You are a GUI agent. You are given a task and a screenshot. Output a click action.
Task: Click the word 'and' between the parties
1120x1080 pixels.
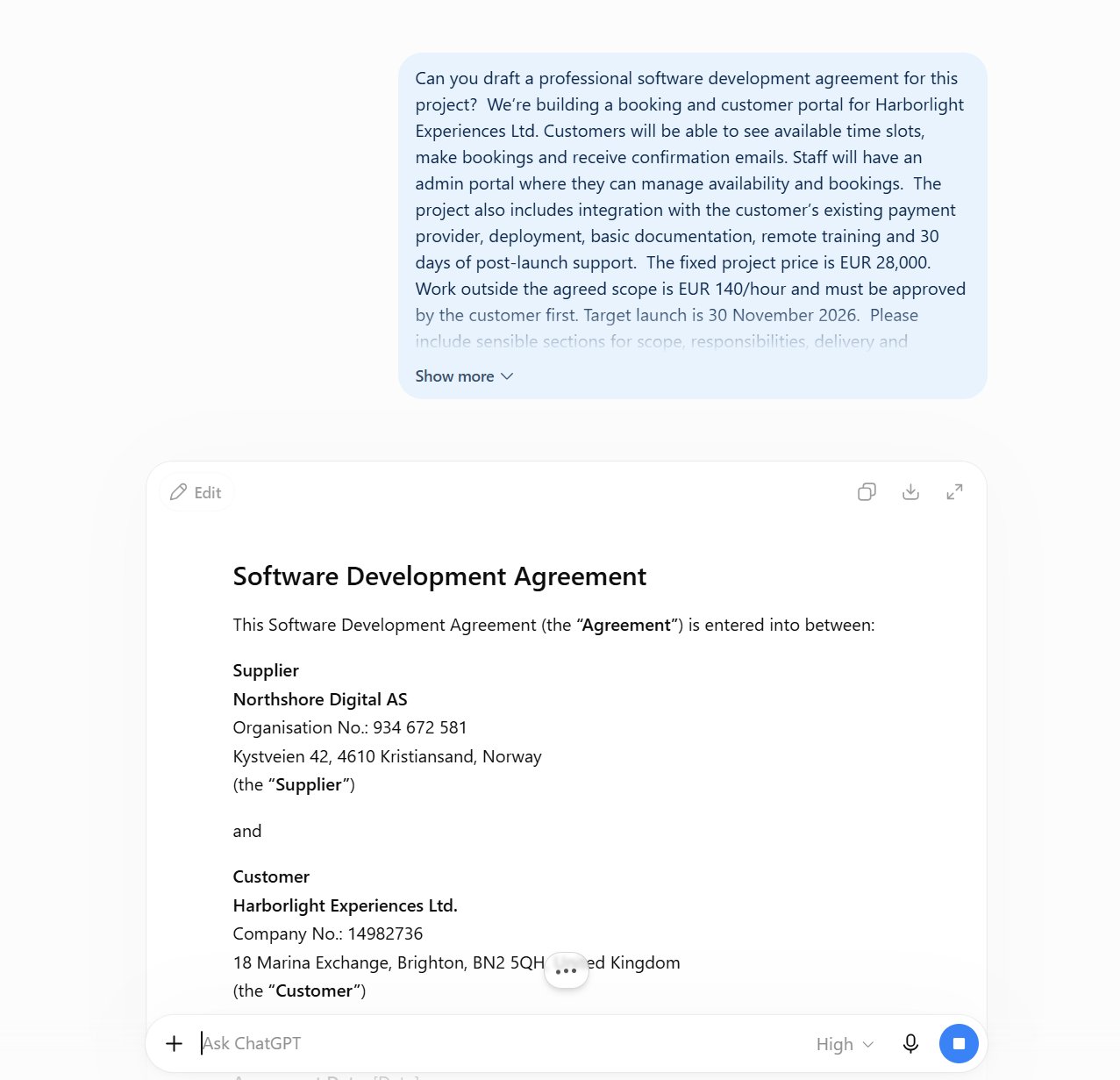[247, 831]
